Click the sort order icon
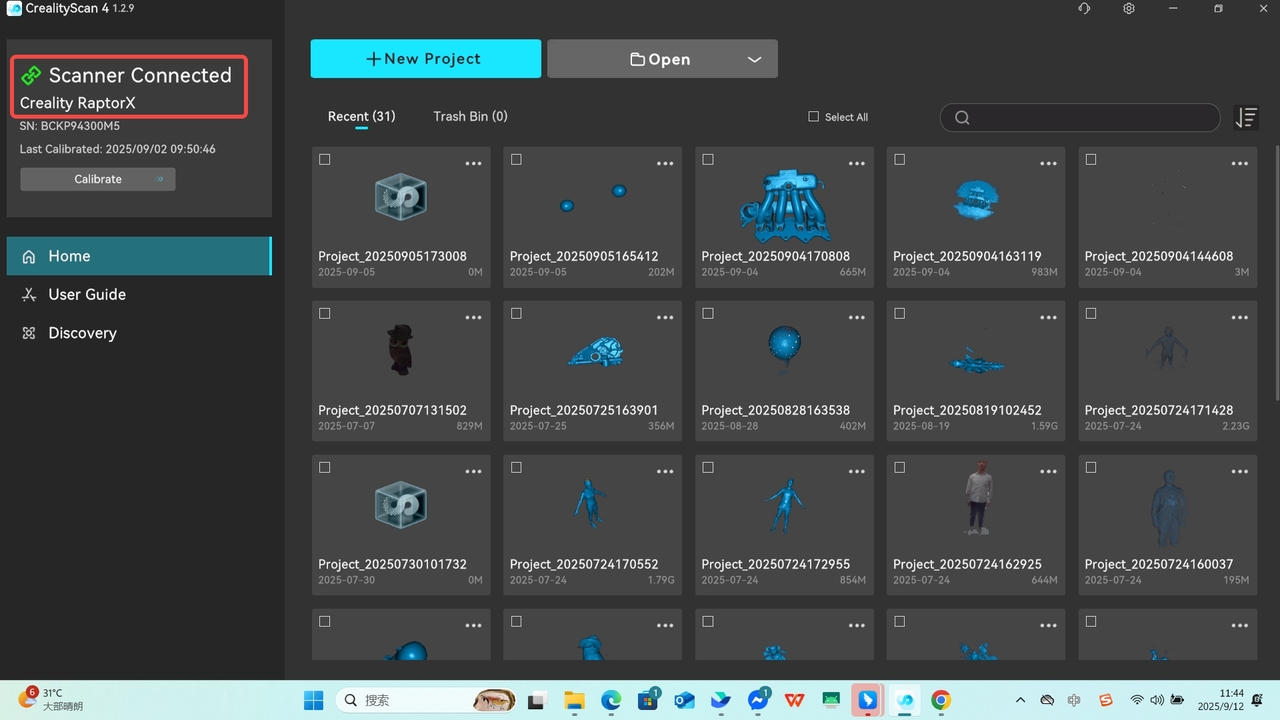Image resolution: width=1280 pixels, height=720 pixels. pos(1246,118)
